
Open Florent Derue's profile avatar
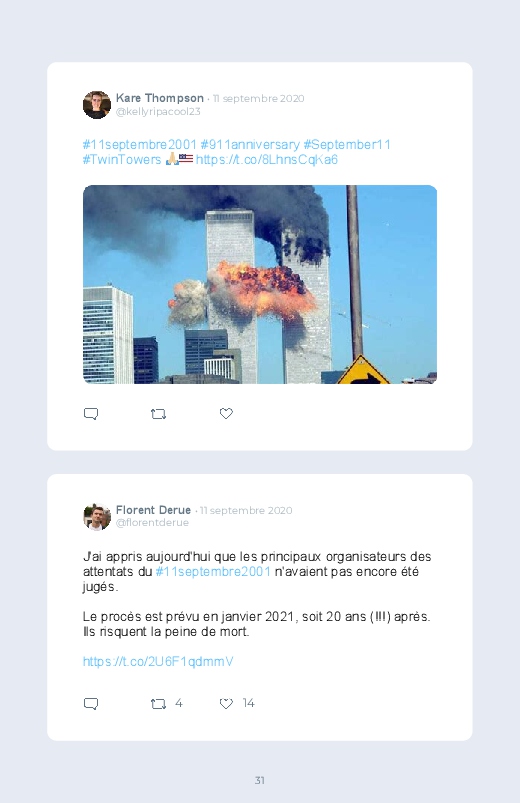[97, 517]
